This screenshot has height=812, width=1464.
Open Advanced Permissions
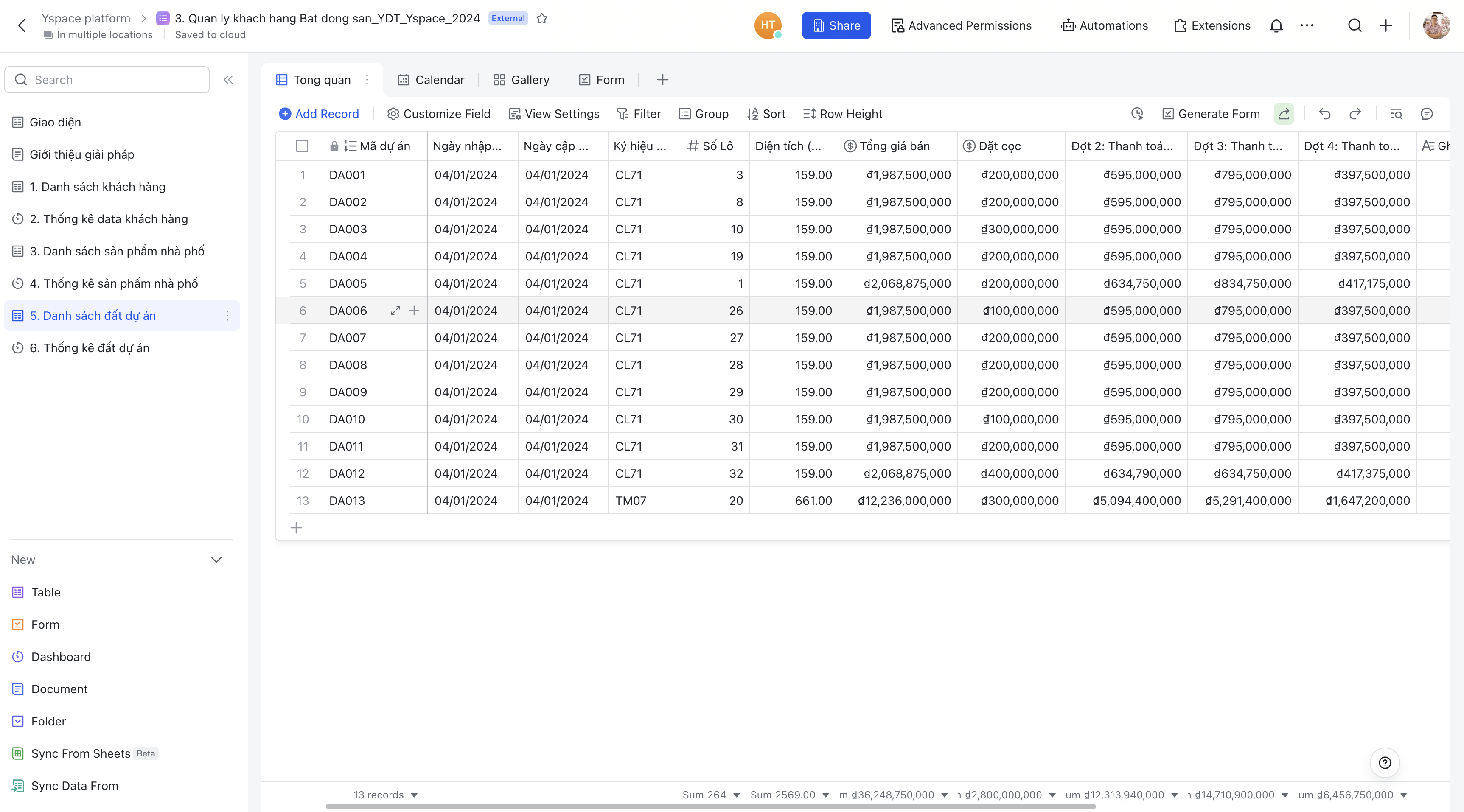click(x=961, y=25)
